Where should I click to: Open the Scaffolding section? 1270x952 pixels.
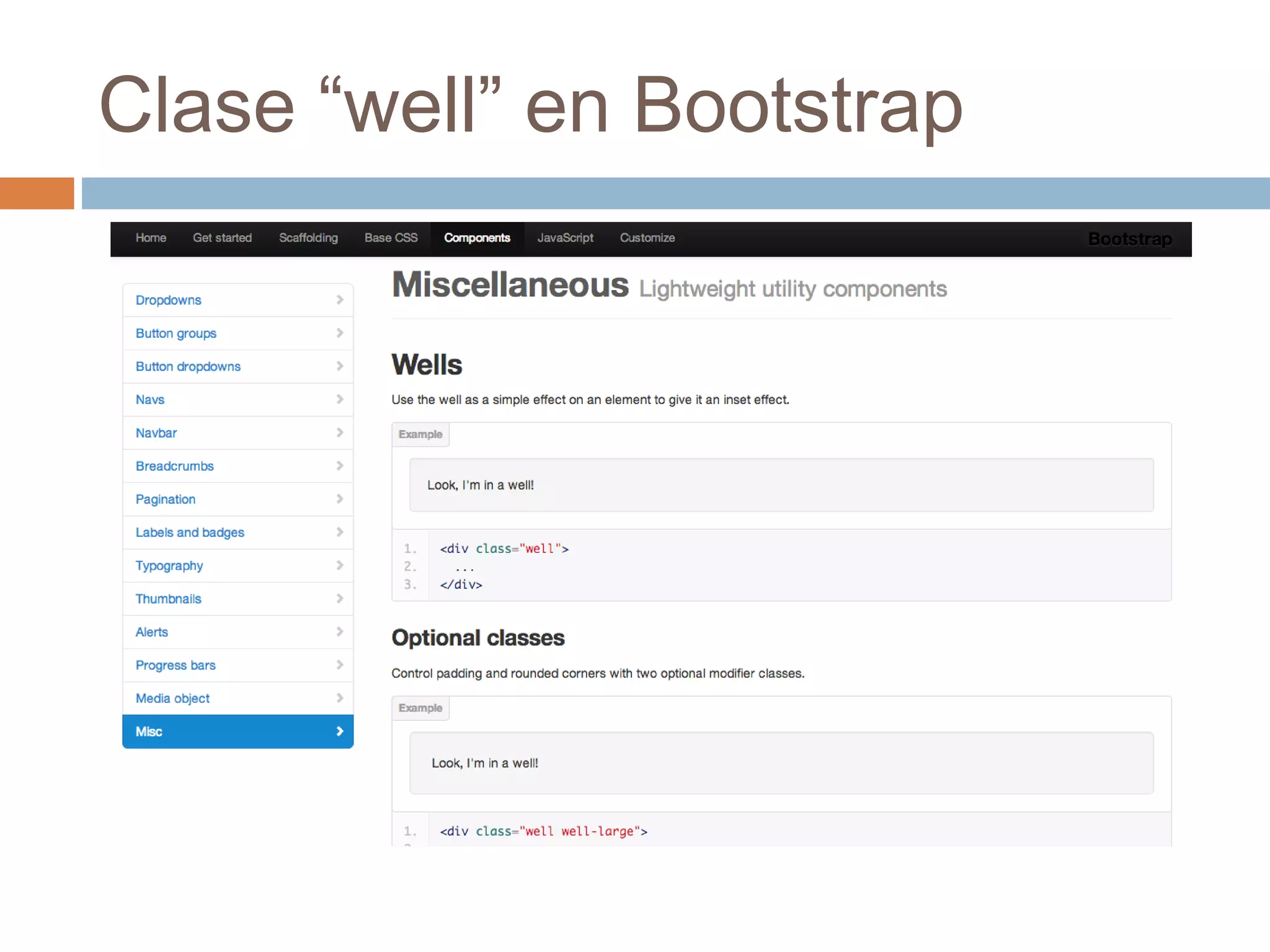point(308,238)
